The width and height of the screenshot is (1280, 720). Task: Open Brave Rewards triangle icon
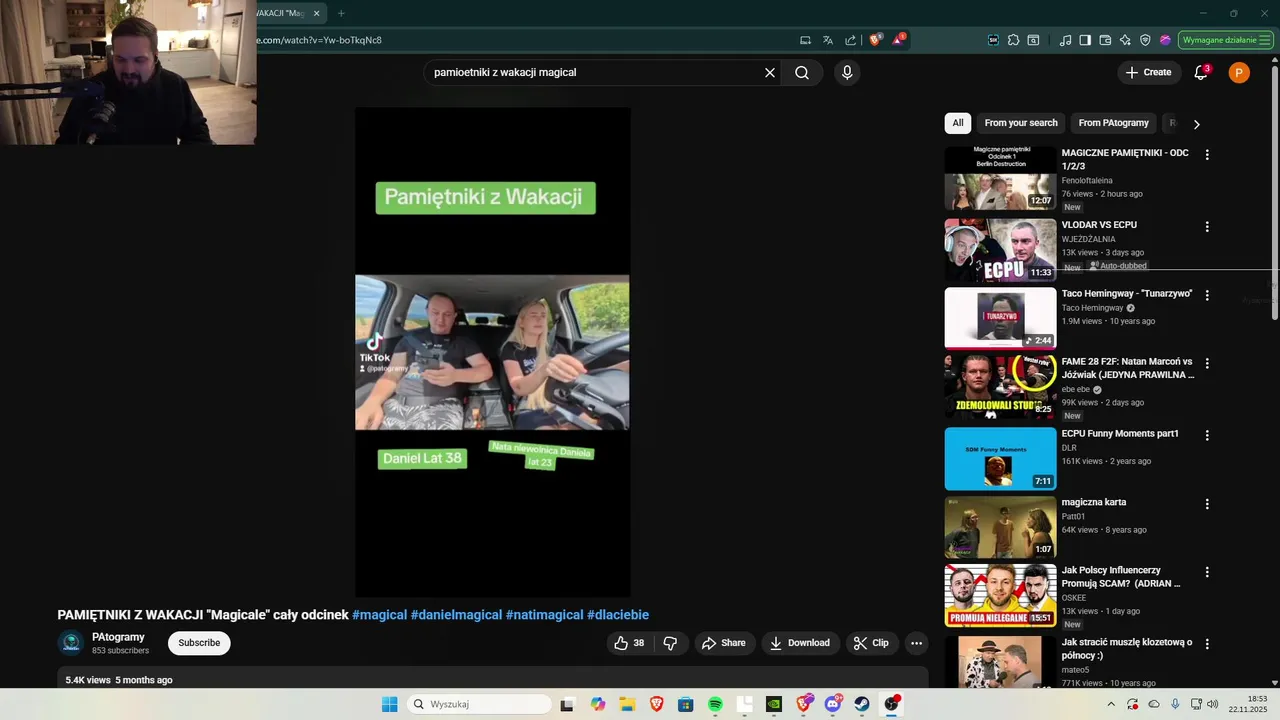pos(898,40)
